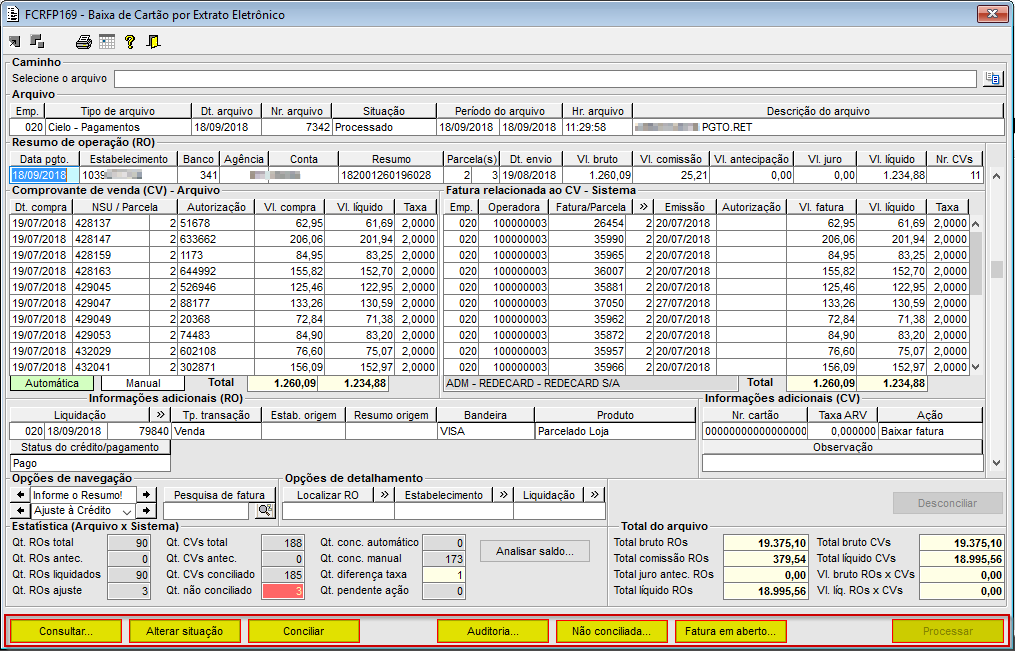Click the Resumo value 182001260196028
This screenshot has height=651, width=1015.
(390, 175)
